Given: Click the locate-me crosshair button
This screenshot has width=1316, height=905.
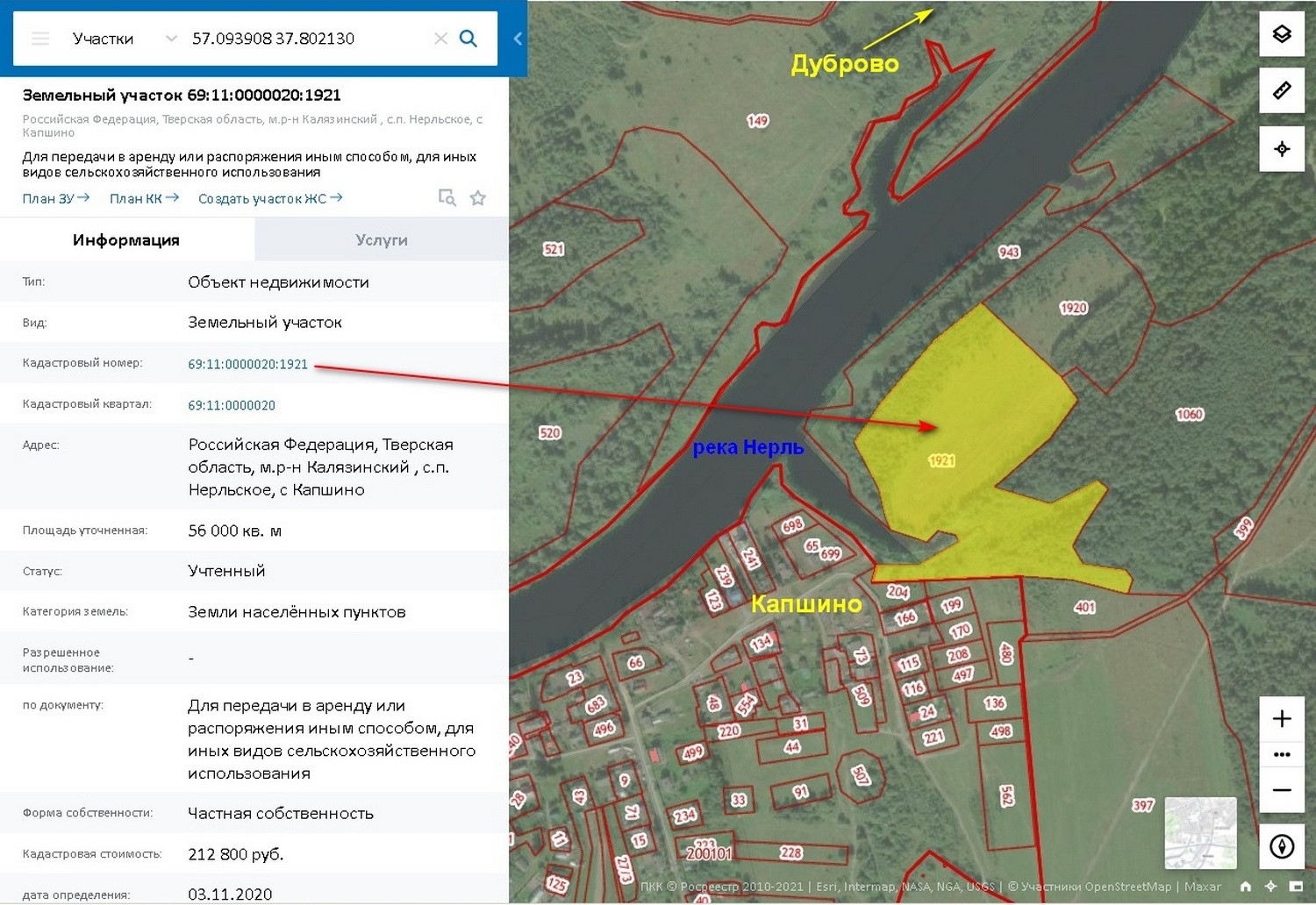Looking at the screenshot, I should pyautogui.click(x=1282, y=148).
